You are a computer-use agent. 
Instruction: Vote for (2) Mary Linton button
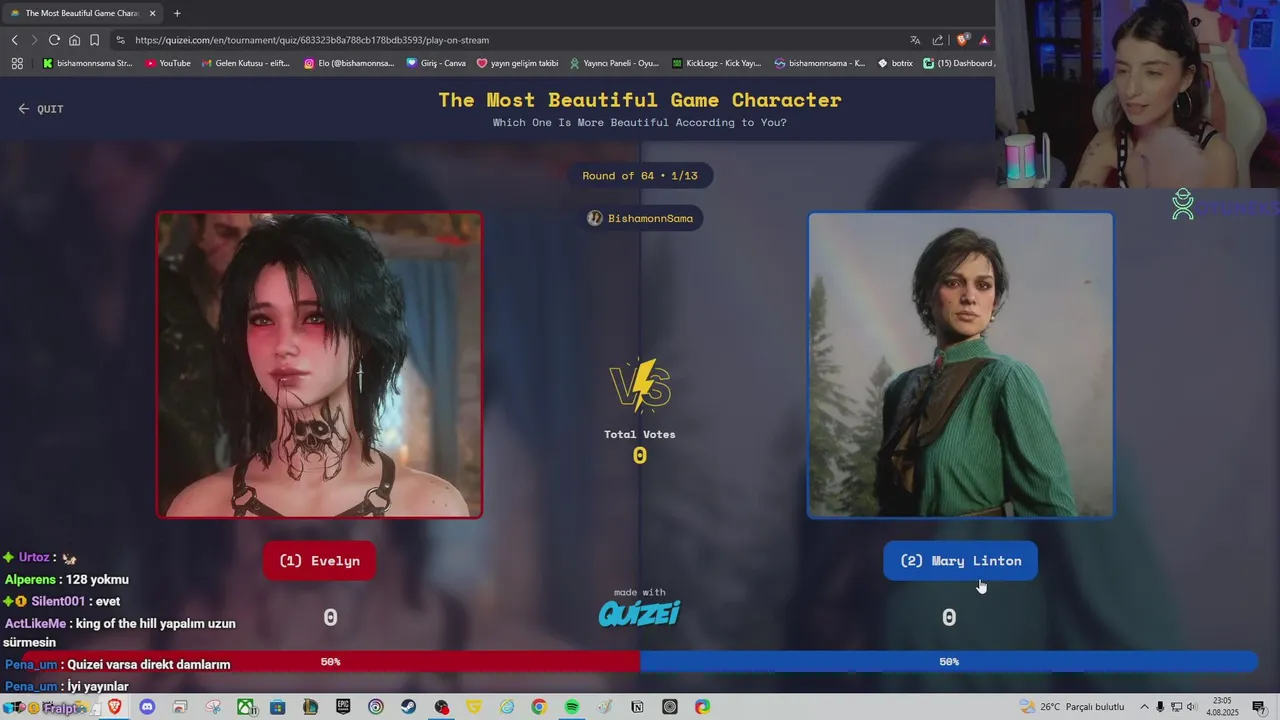tap(960, 560)
